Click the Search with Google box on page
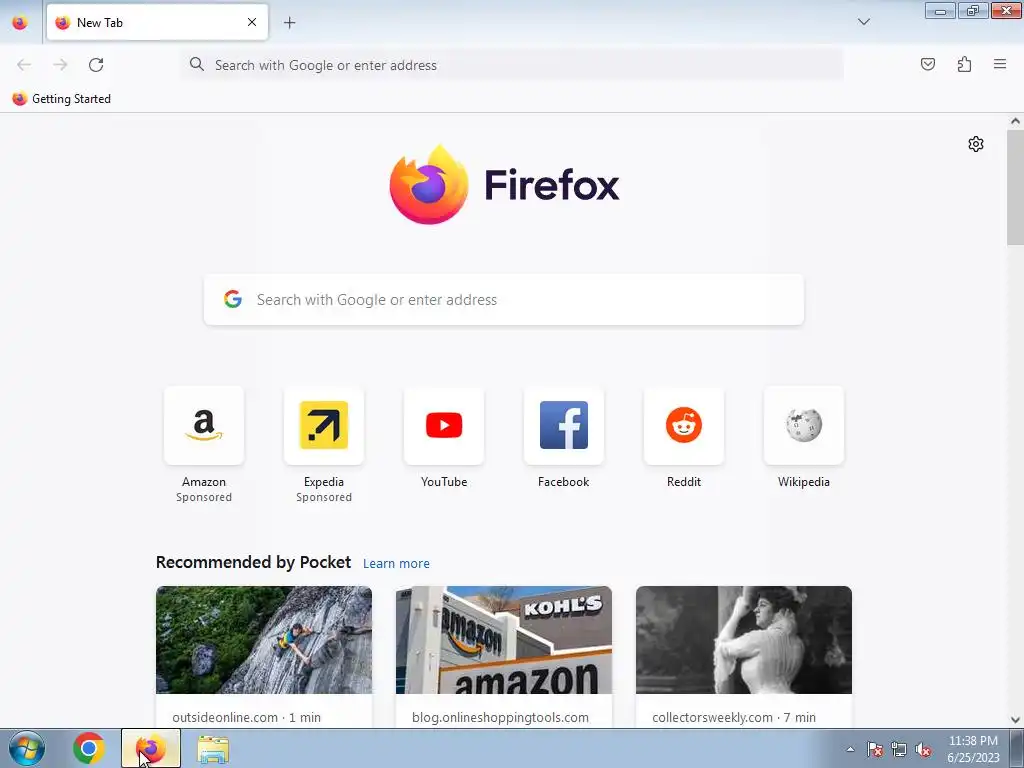Screen dimensions: 1024x768 pyautogui.click(x=504, y=300)
